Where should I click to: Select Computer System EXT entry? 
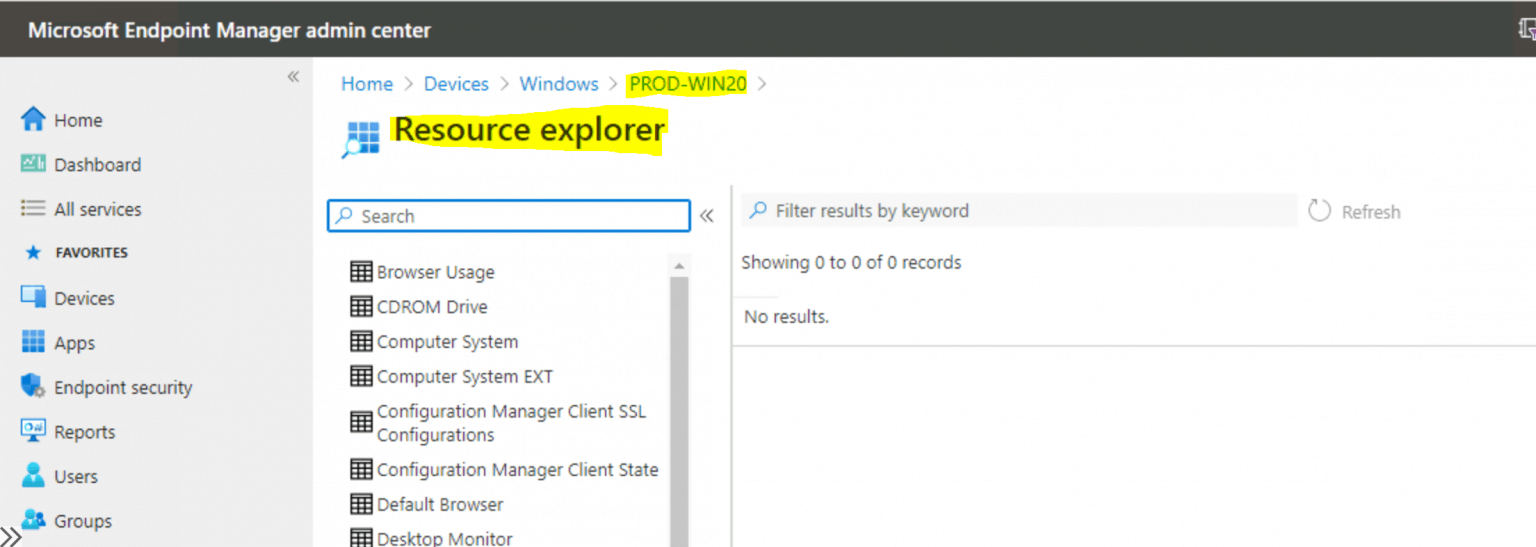pyautogui.click(x=464, y=377)
